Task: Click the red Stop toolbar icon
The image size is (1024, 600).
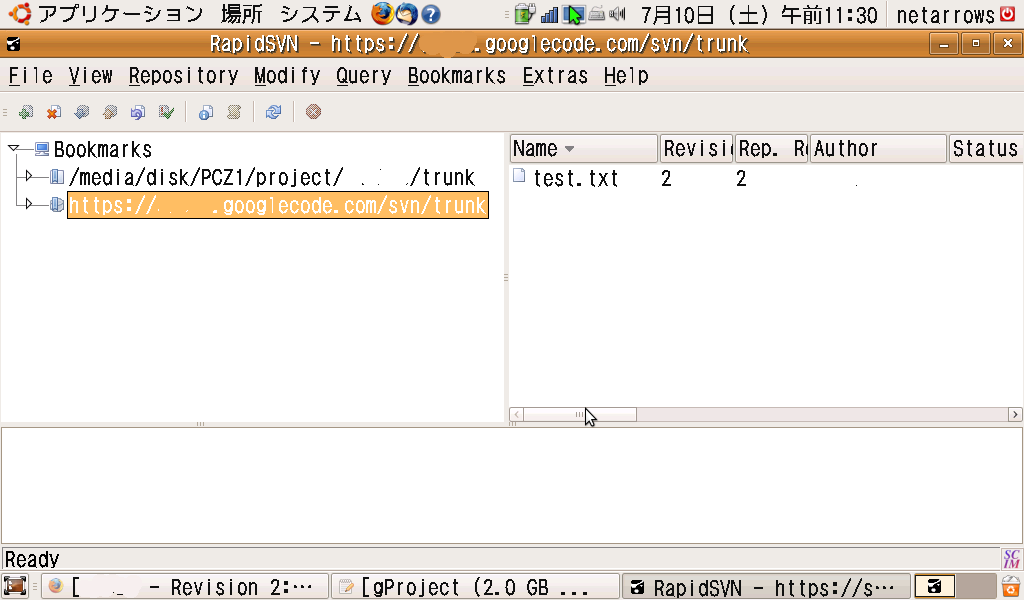Action: tap(313, 112)
